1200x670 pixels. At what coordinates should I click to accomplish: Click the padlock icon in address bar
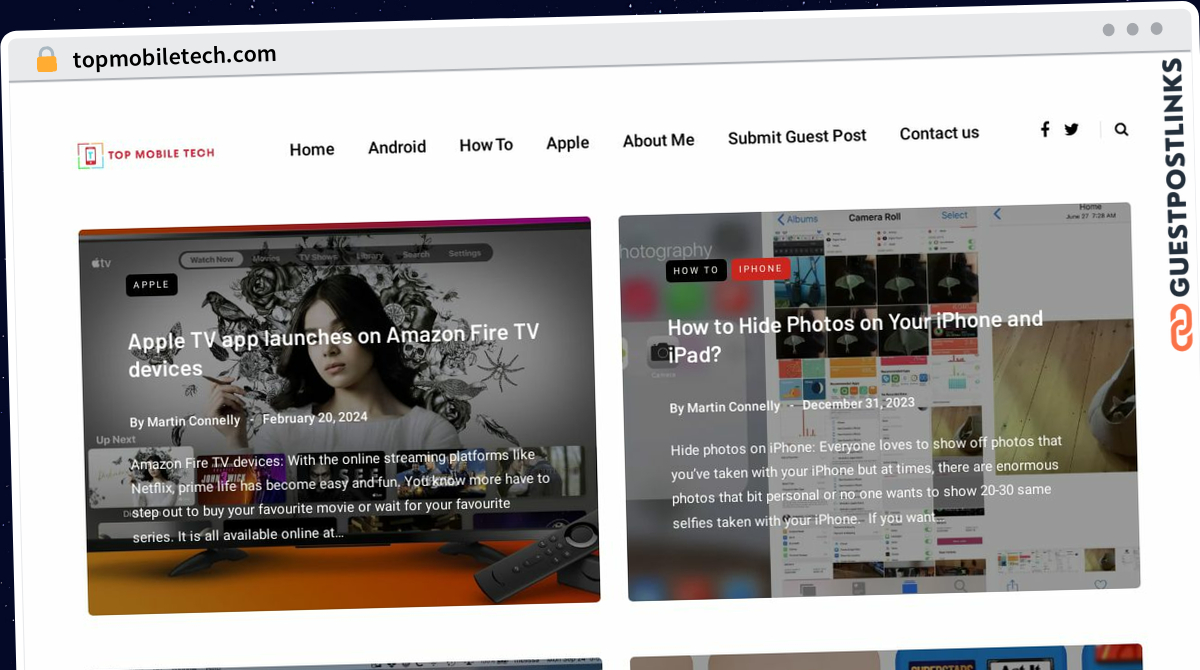(x=47, y=60)
